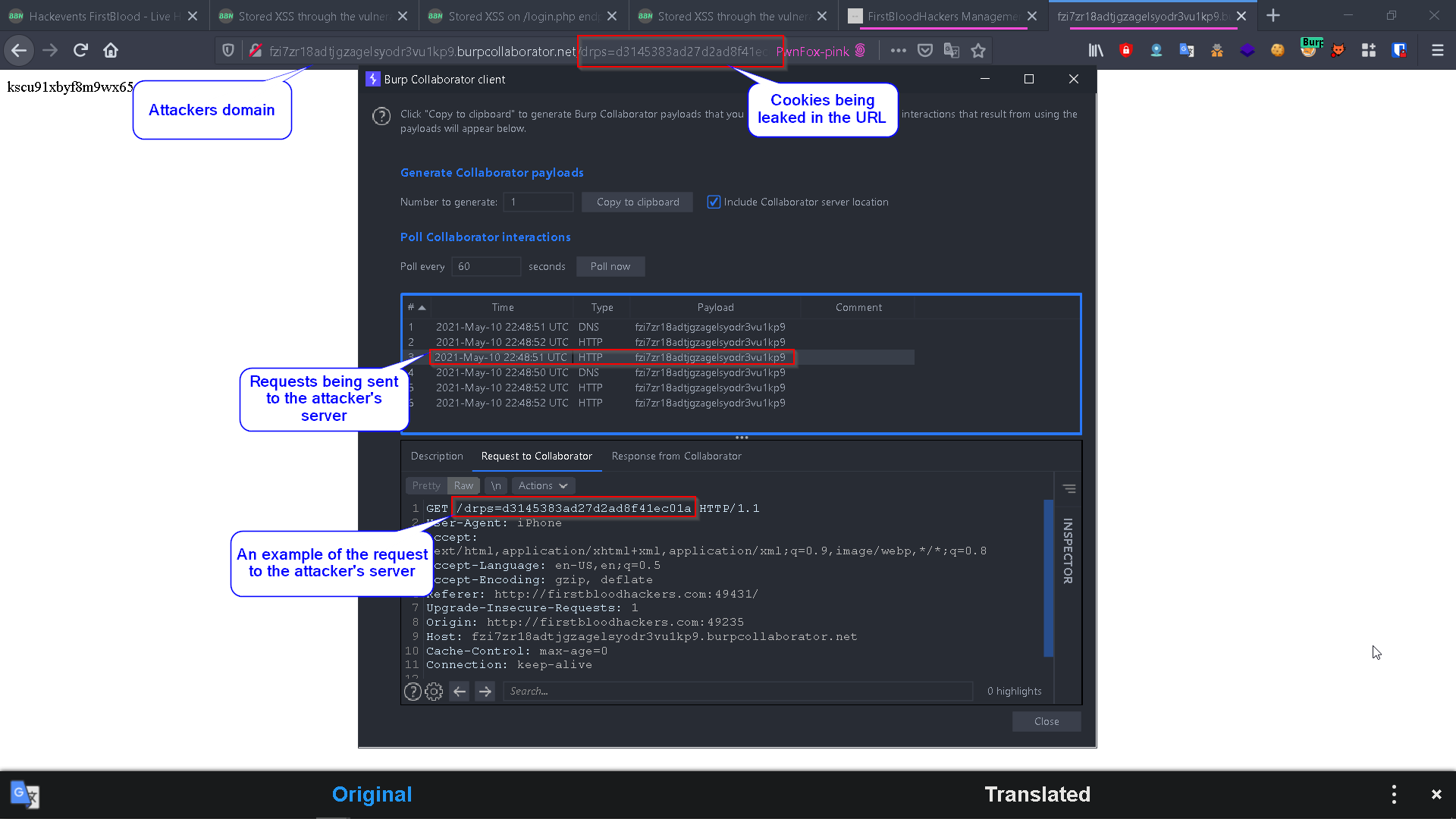Click the browser forward arrow

click(50, 51)
